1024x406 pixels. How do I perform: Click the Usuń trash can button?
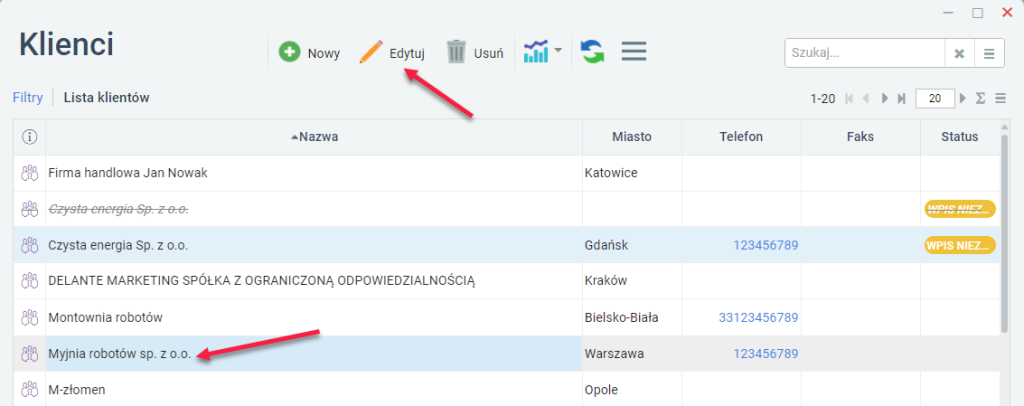pos(475,53)
